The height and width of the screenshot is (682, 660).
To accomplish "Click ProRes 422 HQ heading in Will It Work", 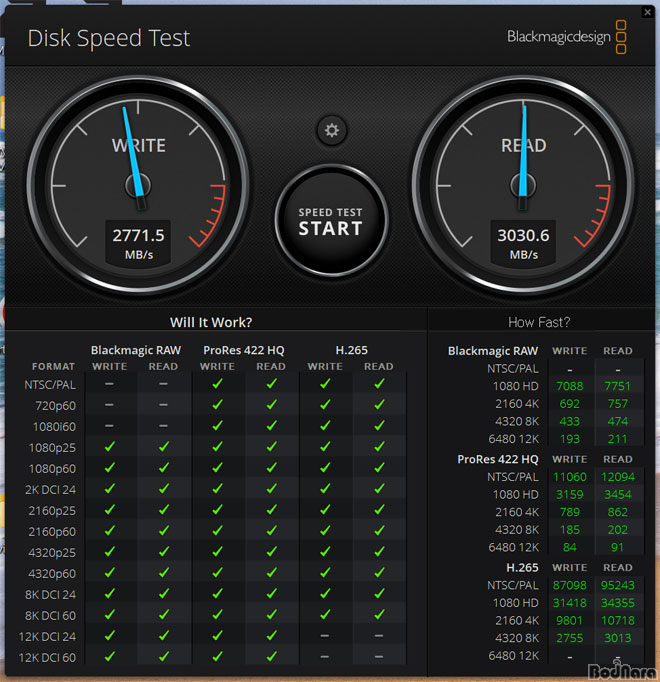I will coord(244,350).
